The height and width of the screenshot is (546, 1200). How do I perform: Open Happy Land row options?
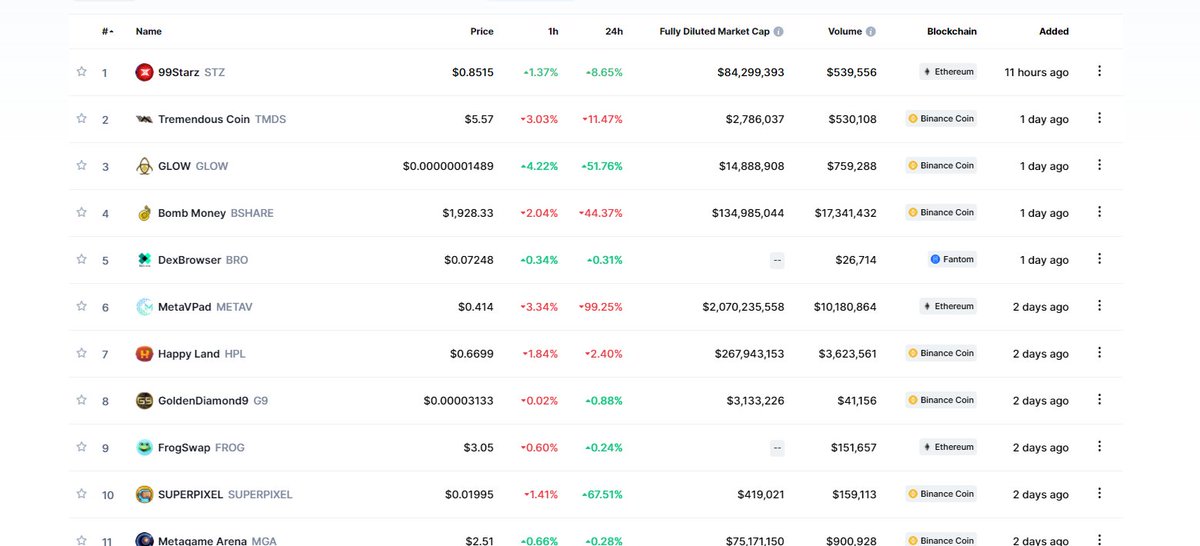pyautogui.click(x=1099, y=353)
